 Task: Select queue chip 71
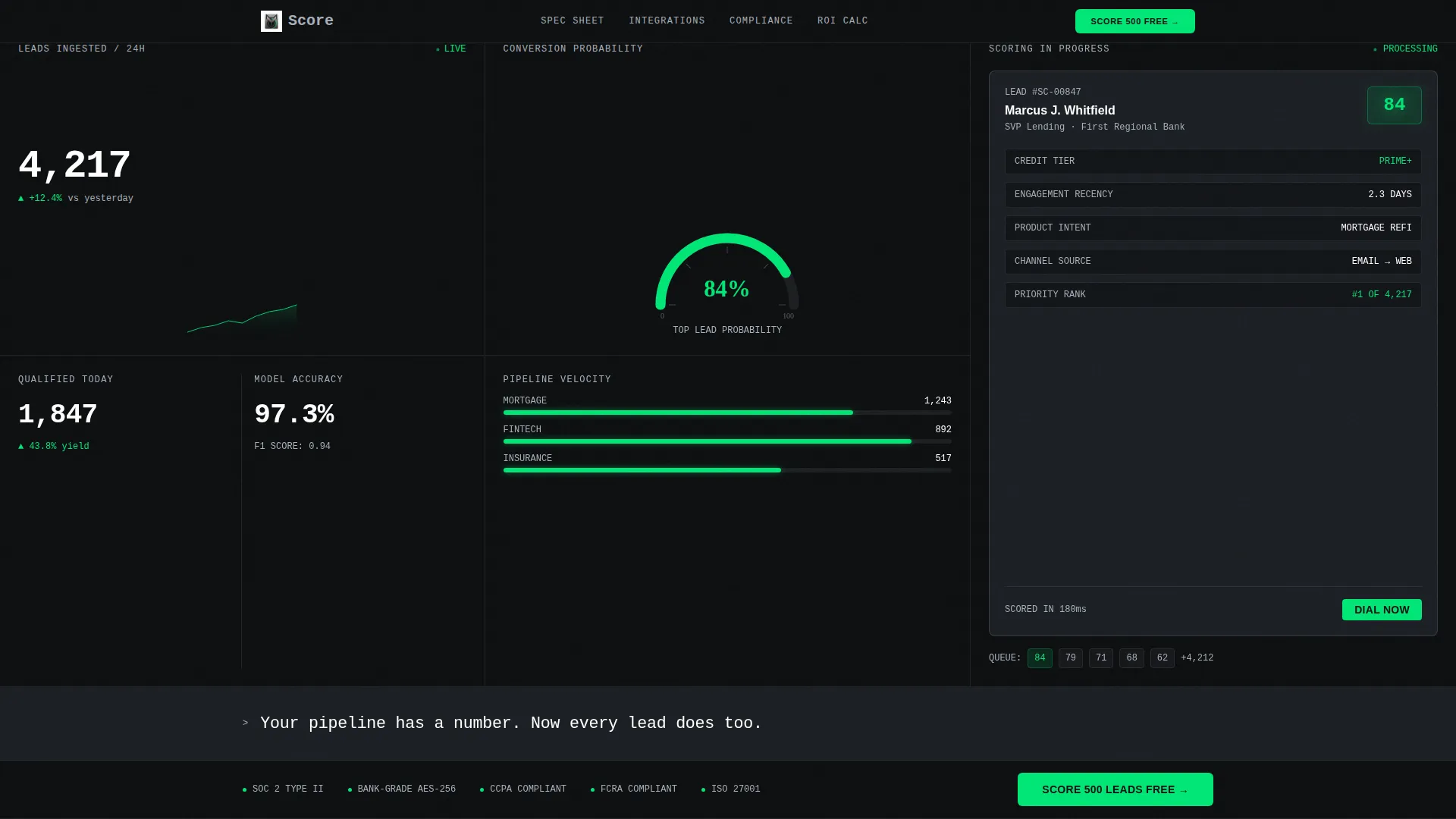coord(1101,658)
